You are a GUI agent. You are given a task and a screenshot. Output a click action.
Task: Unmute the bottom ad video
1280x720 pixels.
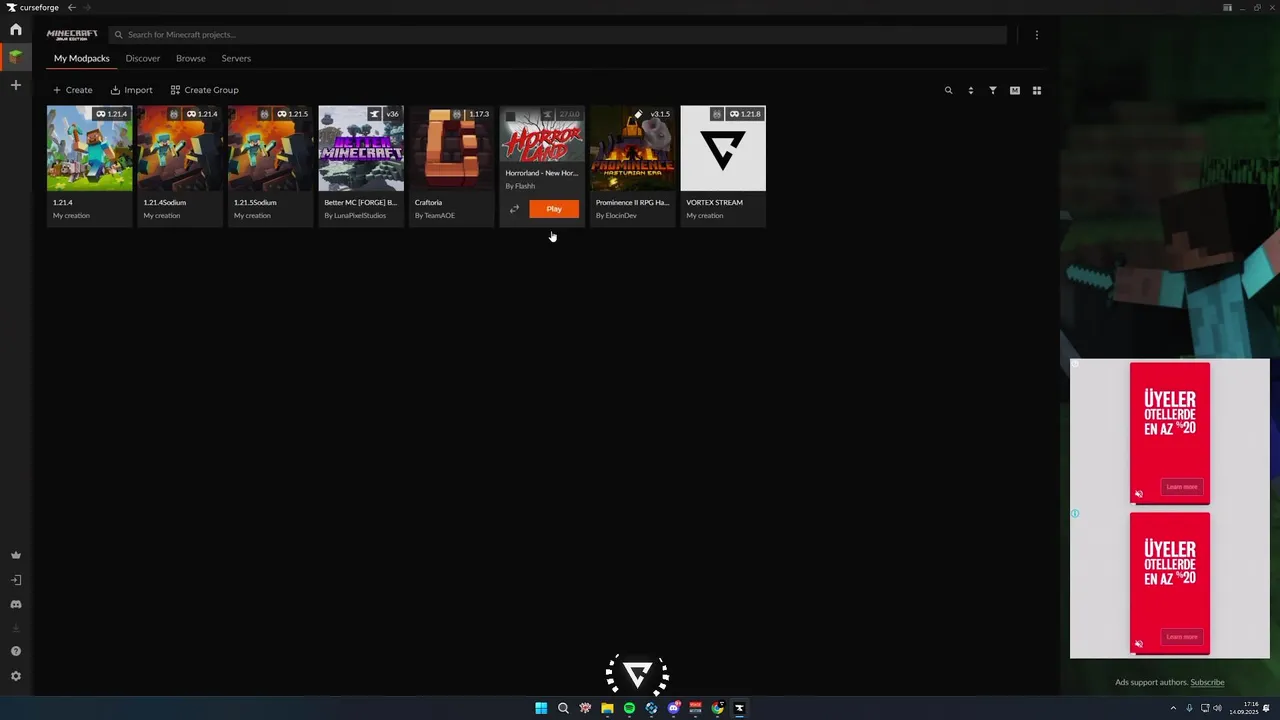[1138, 644]
